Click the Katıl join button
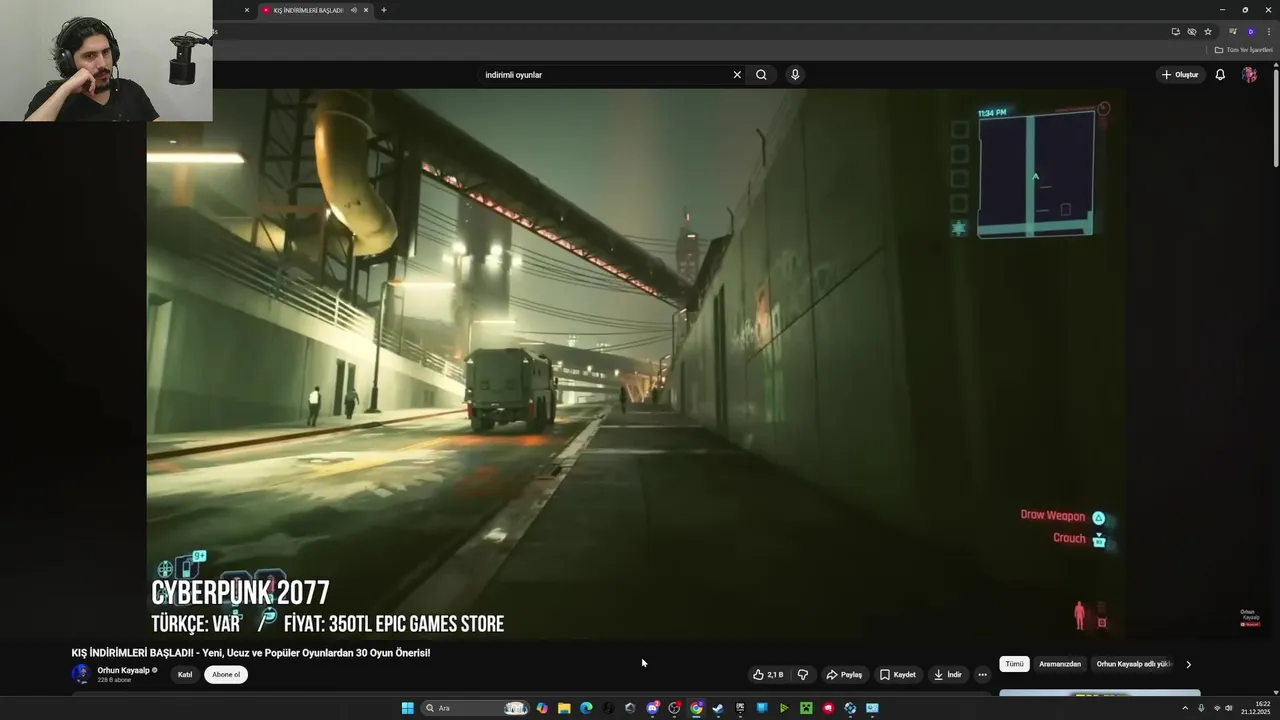 pos(185,675)
